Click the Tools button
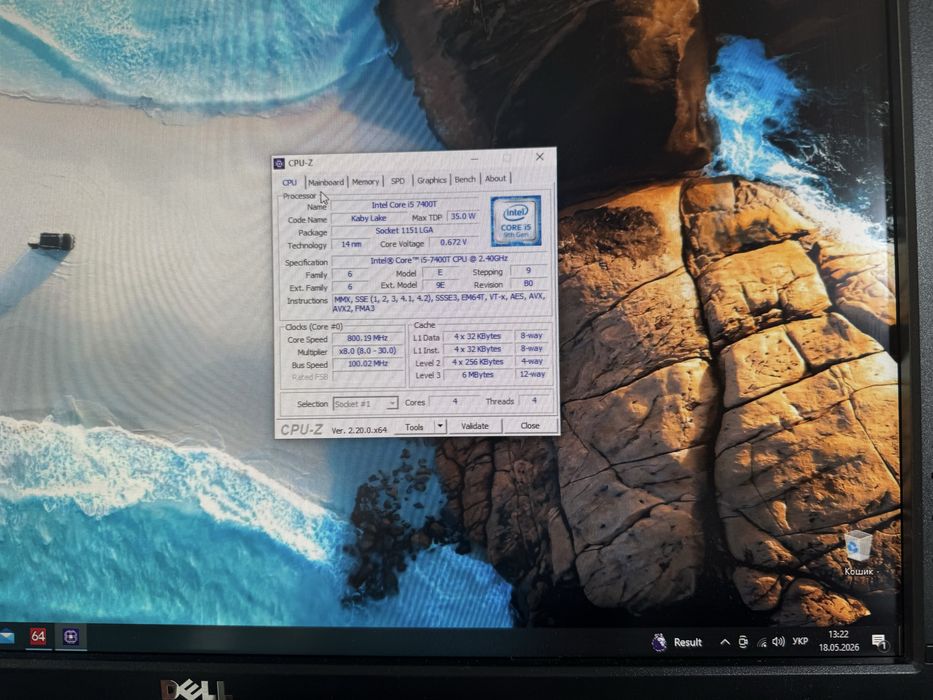933x700 pixels. pos(414,427)
